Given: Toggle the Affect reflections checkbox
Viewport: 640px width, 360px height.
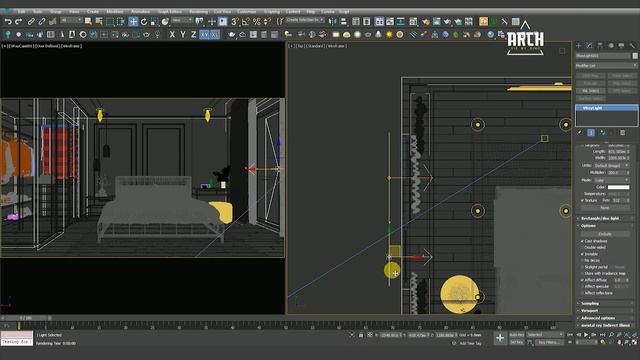Looking at the screenshot, I should pyautogui.click(x=582, y=293).
